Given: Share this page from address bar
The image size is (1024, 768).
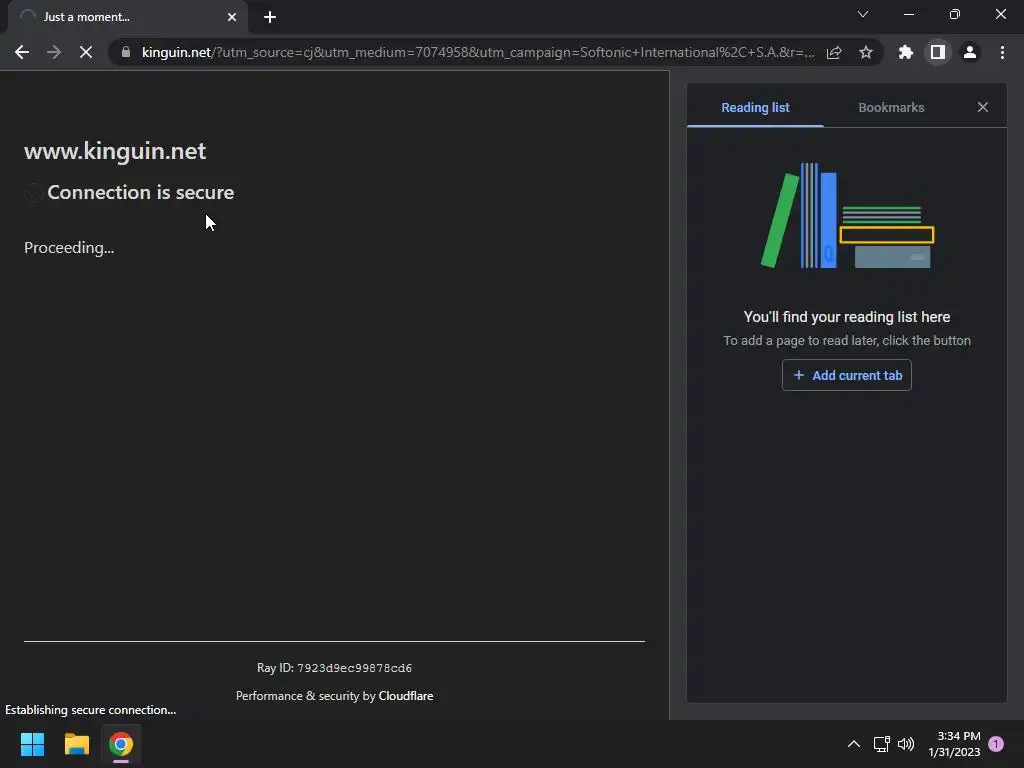Looking at the screenshot, I should (x=834, y=52).
